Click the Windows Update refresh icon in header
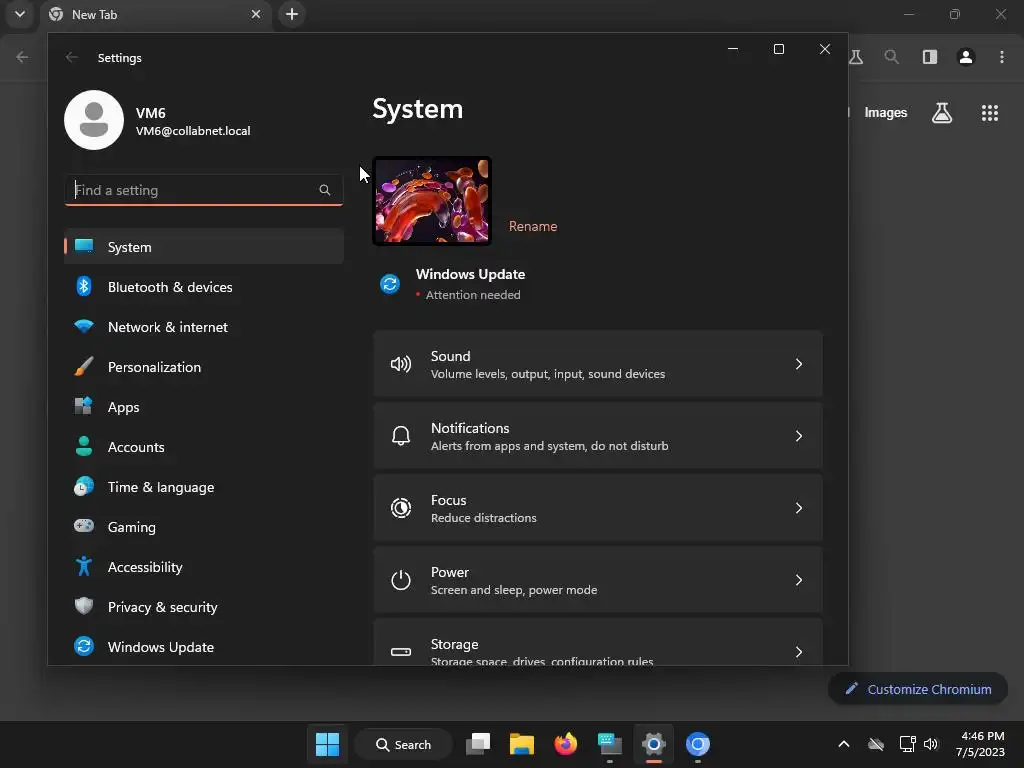Image resolution: width=1024 pixels, height=768 pixels. coord(390,283)
